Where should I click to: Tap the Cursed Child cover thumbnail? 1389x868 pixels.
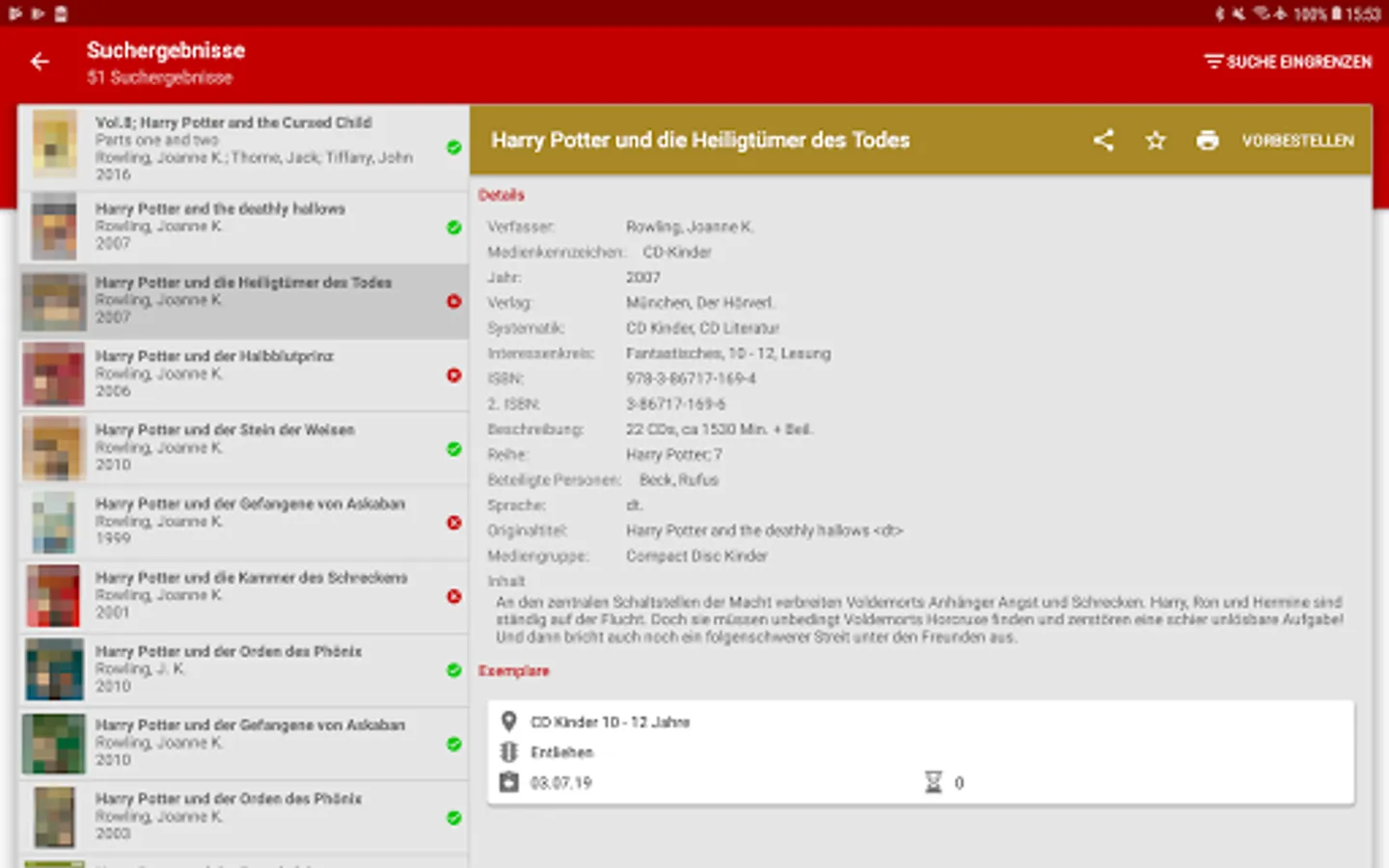[x=54, y=144]
